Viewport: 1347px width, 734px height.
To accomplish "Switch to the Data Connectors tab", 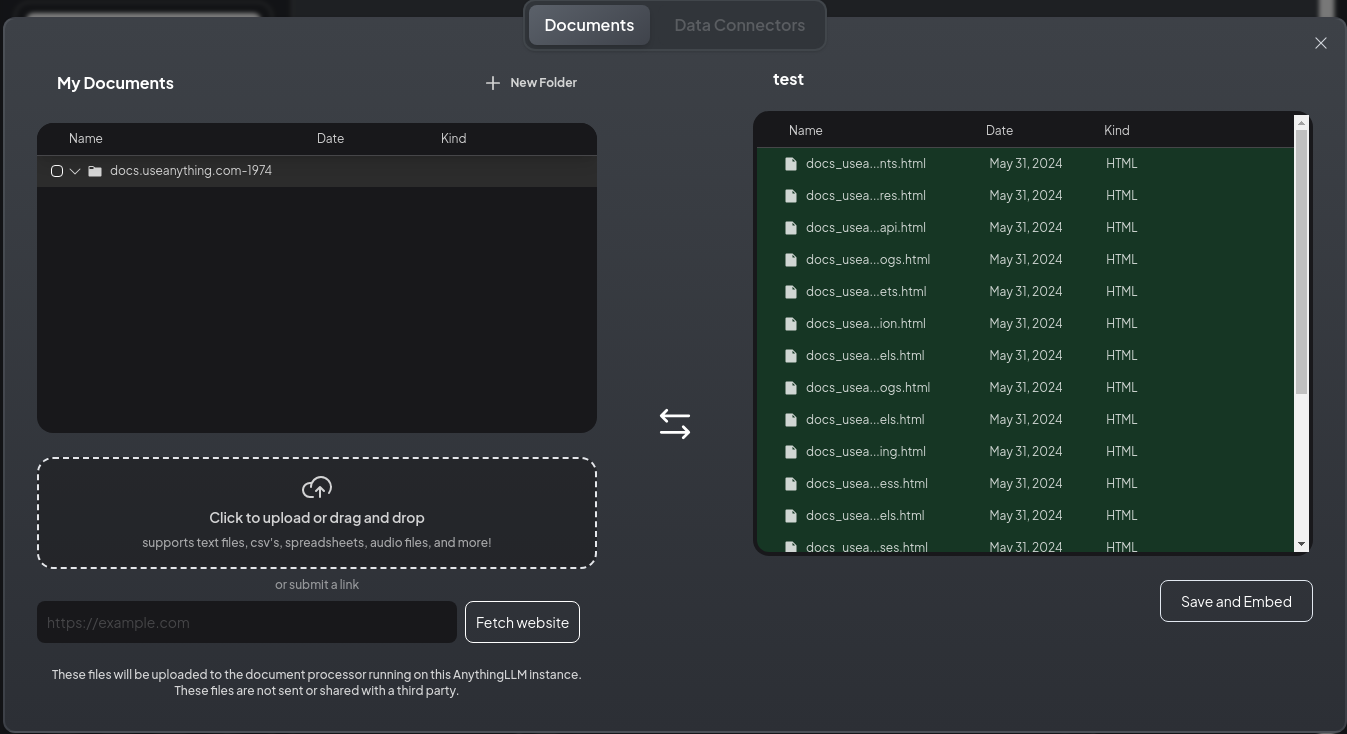I will point(740,25).
